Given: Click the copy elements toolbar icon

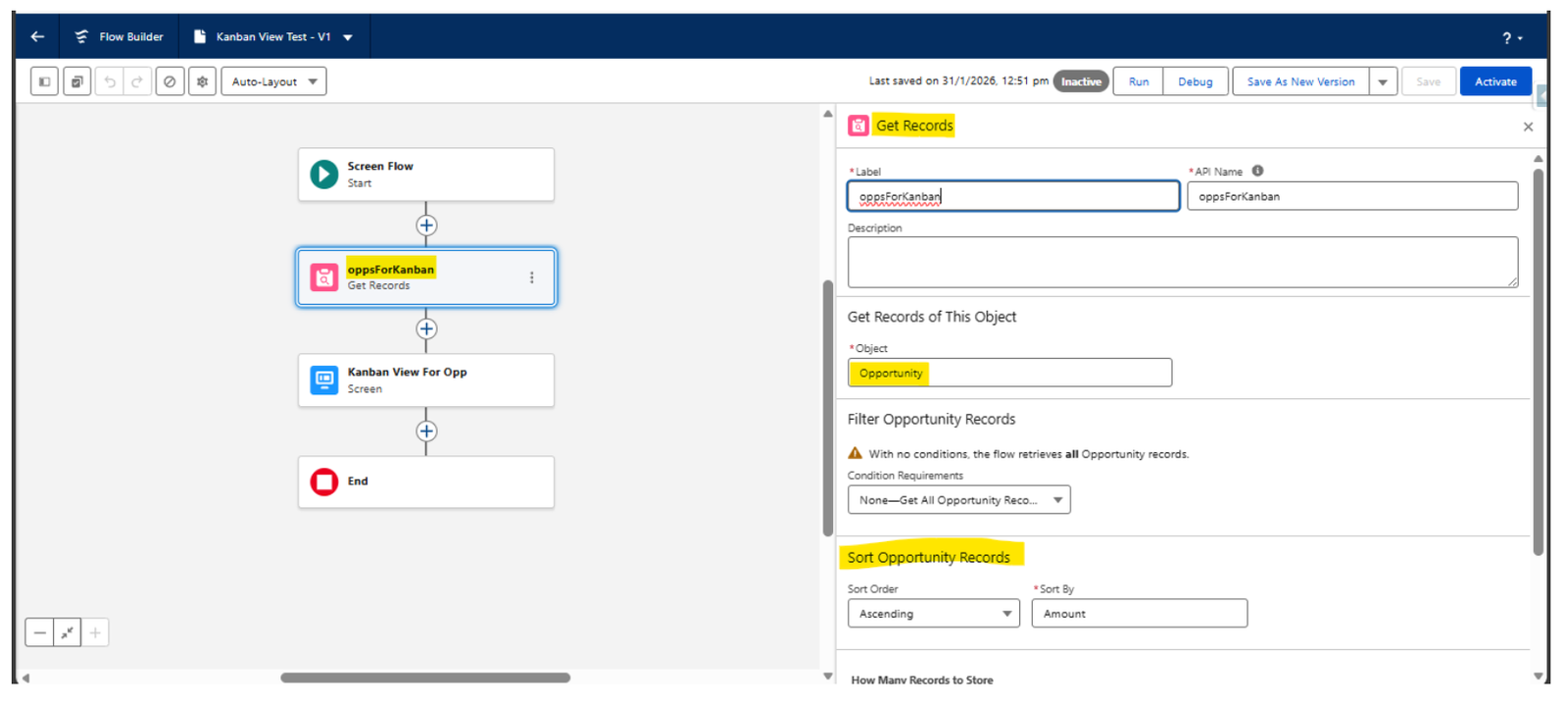Looking at the screenshot, I should tap(76, 81).
